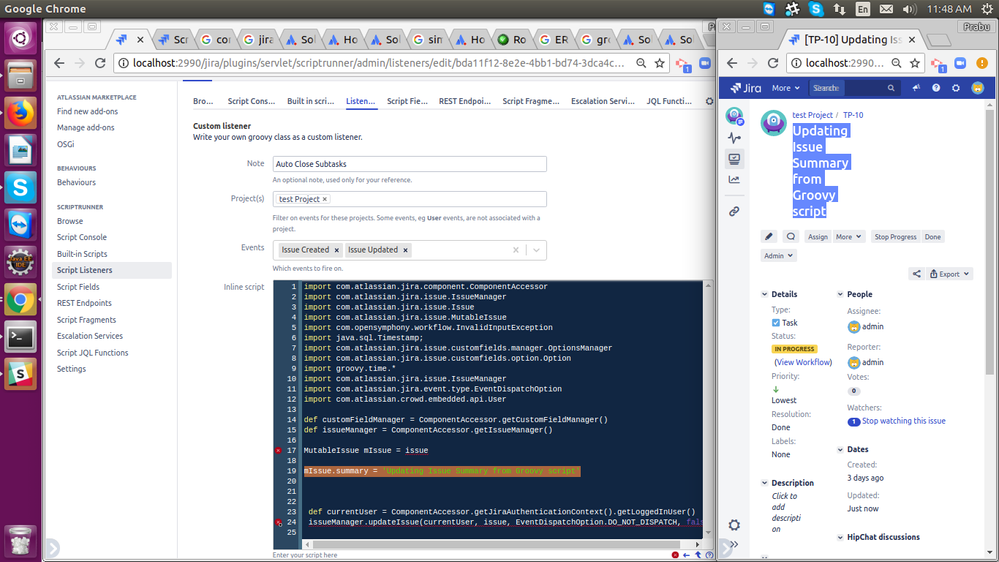
Task: Open the board monitor icon in sidebar
Action: (x=735, y=159)
